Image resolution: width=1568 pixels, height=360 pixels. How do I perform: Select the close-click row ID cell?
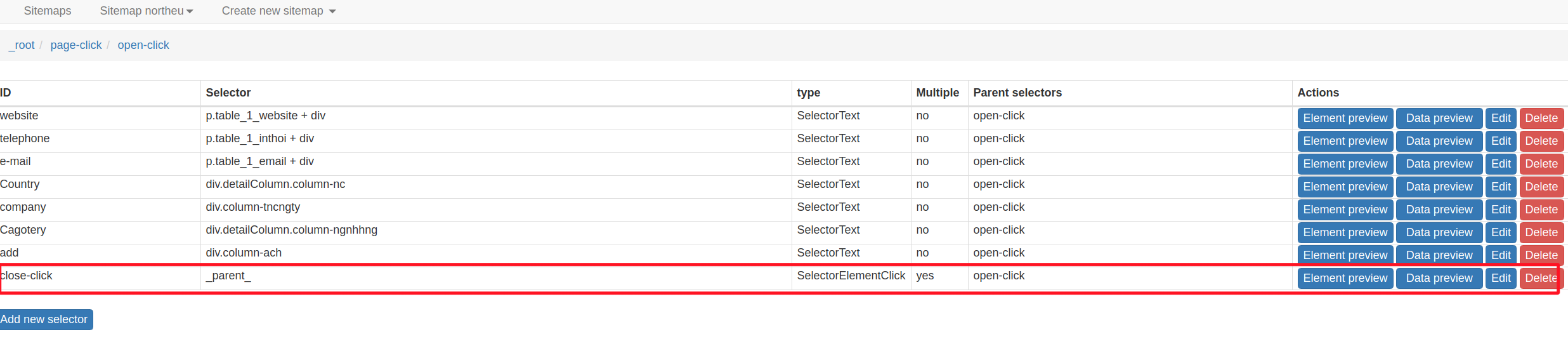tap(27, 276)
